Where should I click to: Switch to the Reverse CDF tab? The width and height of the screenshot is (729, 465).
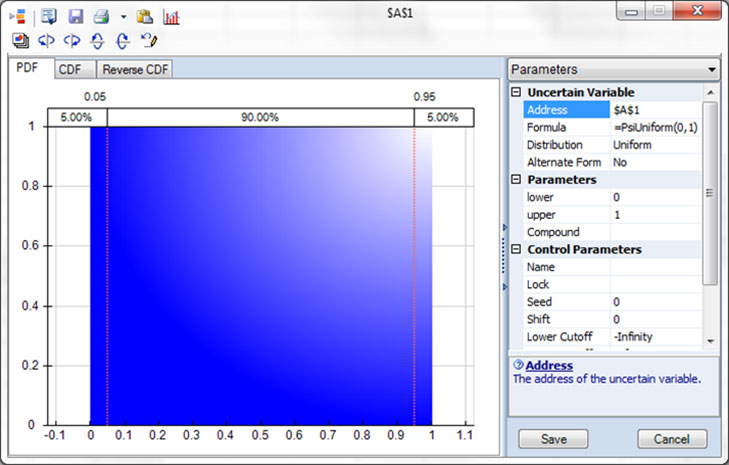136,70
